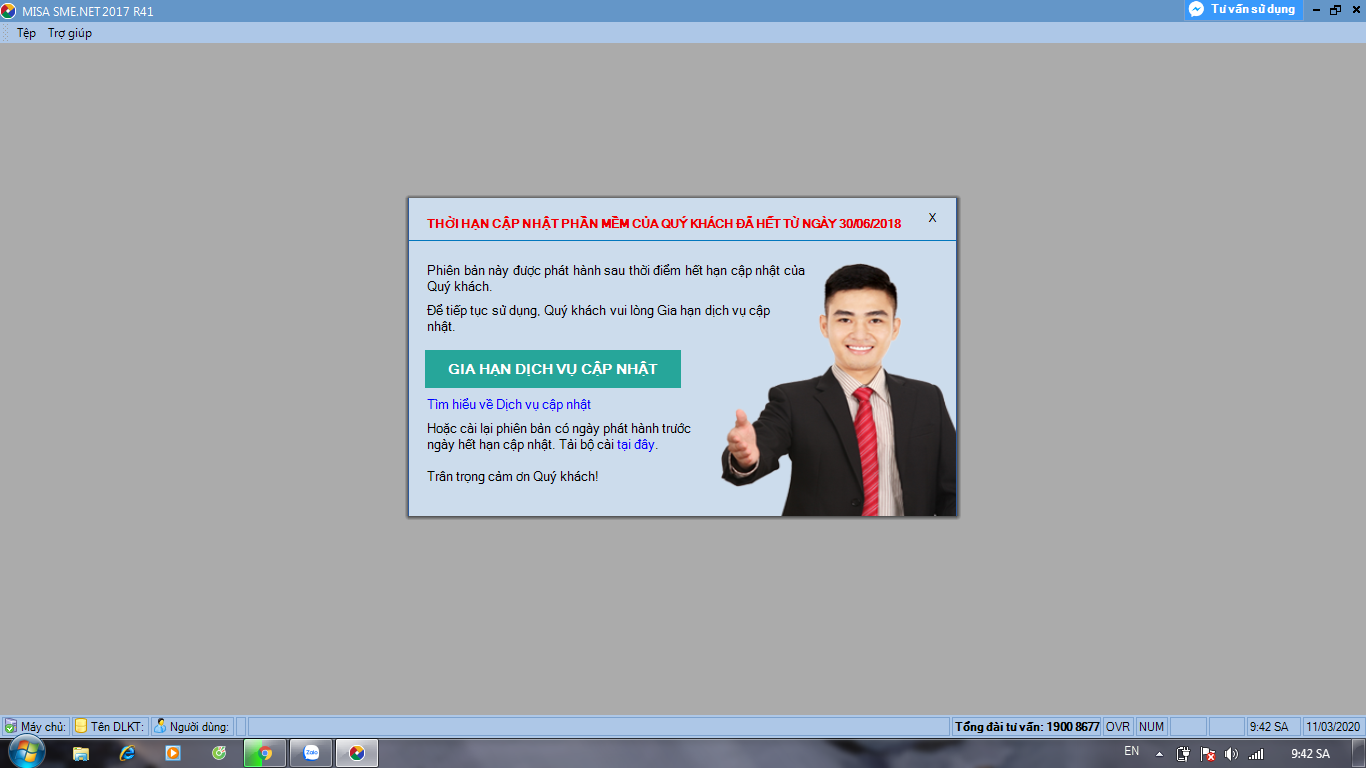Open the Tìm hiểu về Dịch vụ cập nhật link
The width and height of the screenshot is (1366, 768).
click(508, 405)
